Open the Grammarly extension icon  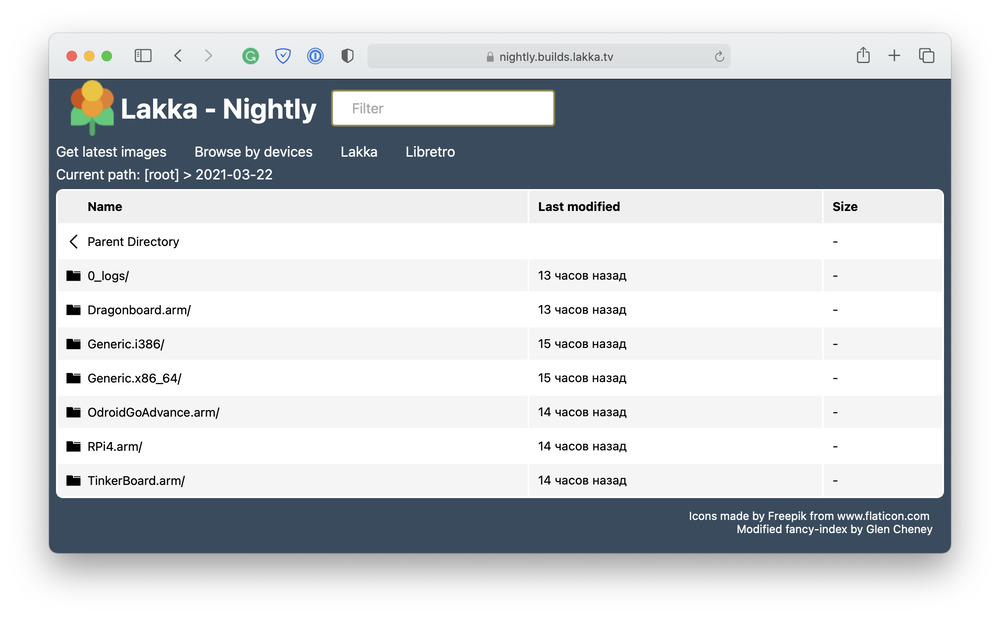251,56
